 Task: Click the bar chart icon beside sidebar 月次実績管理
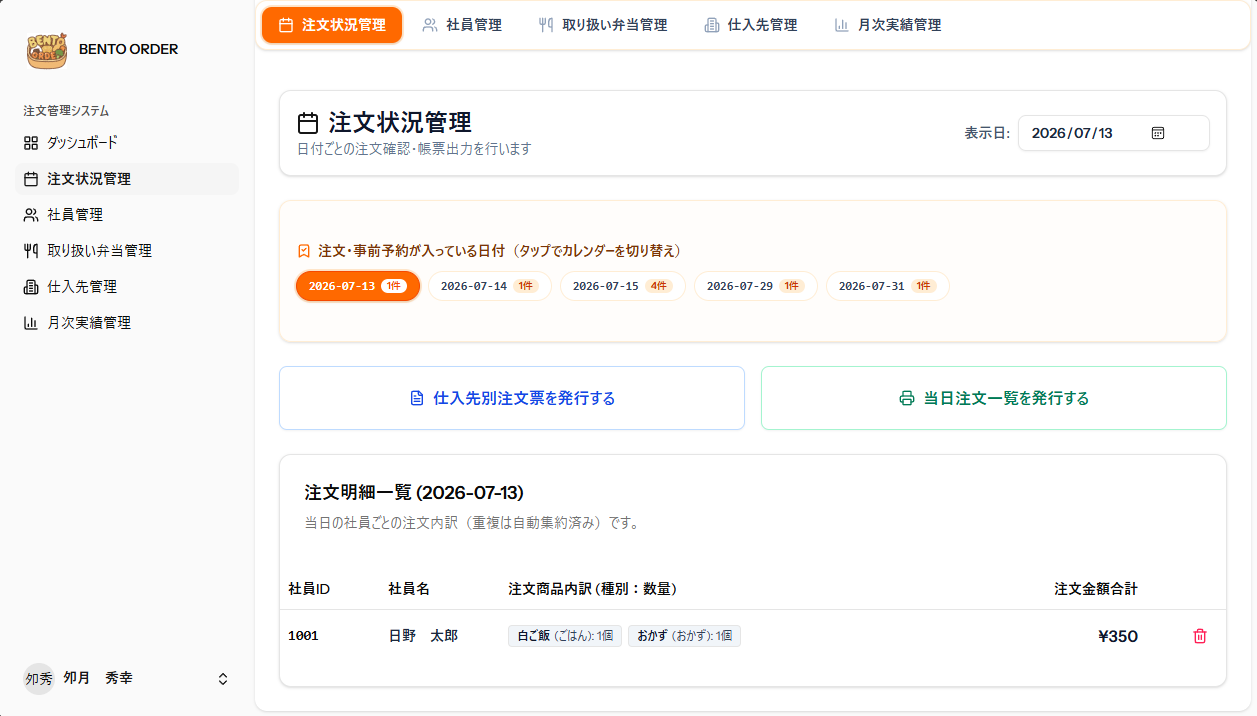[x=31, y=323]
